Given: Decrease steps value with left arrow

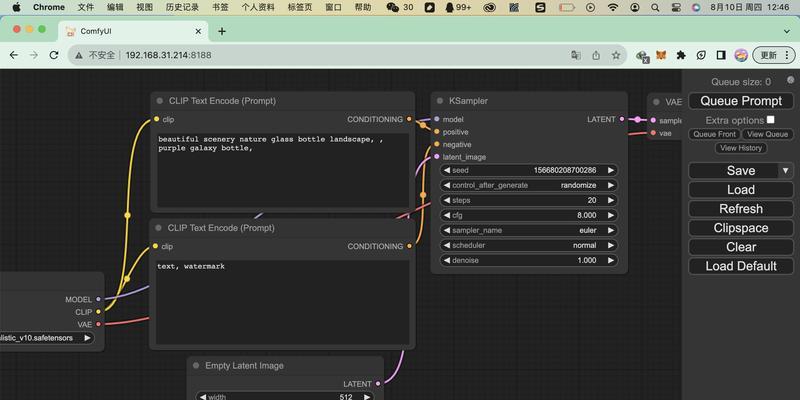Looking at the screenshot, I should [447, 201].
